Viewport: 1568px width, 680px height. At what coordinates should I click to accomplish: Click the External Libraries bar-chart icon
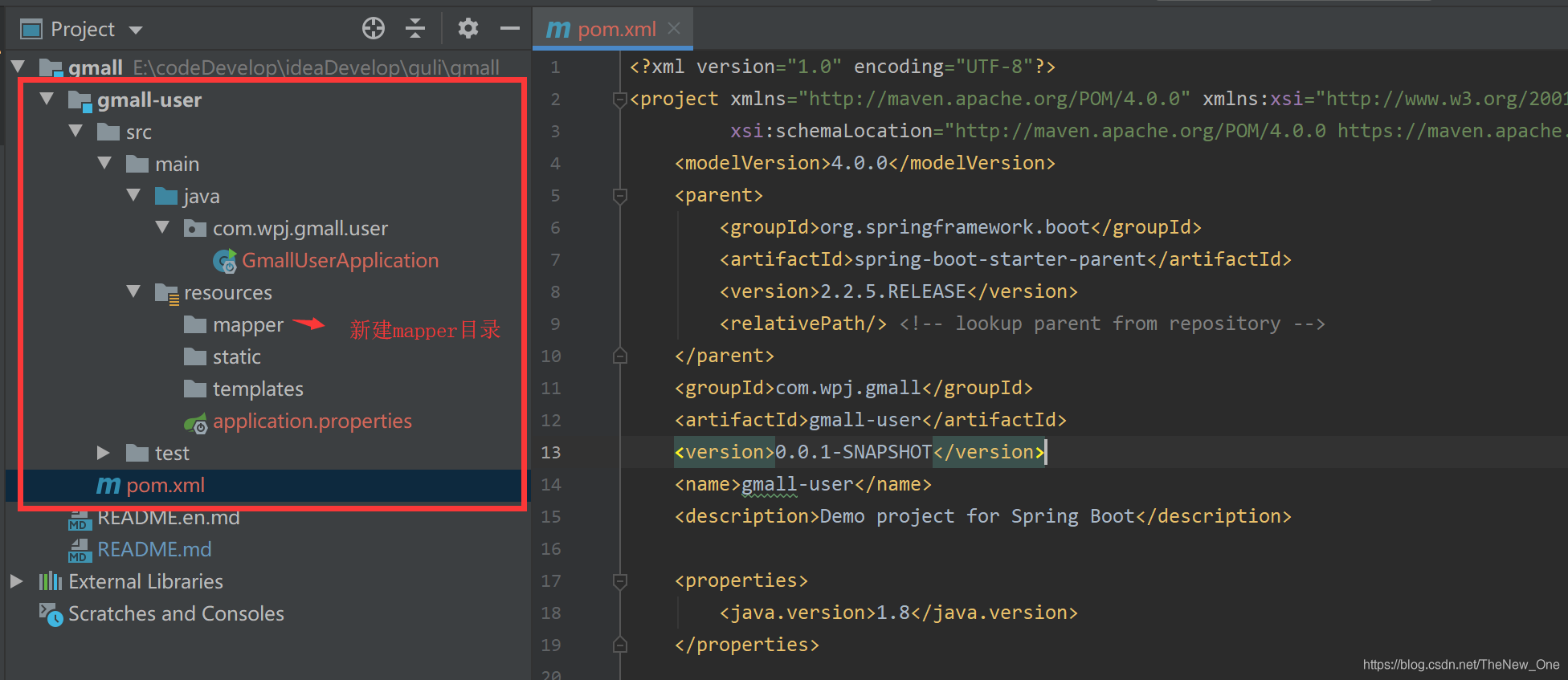[x=51, y=581]
